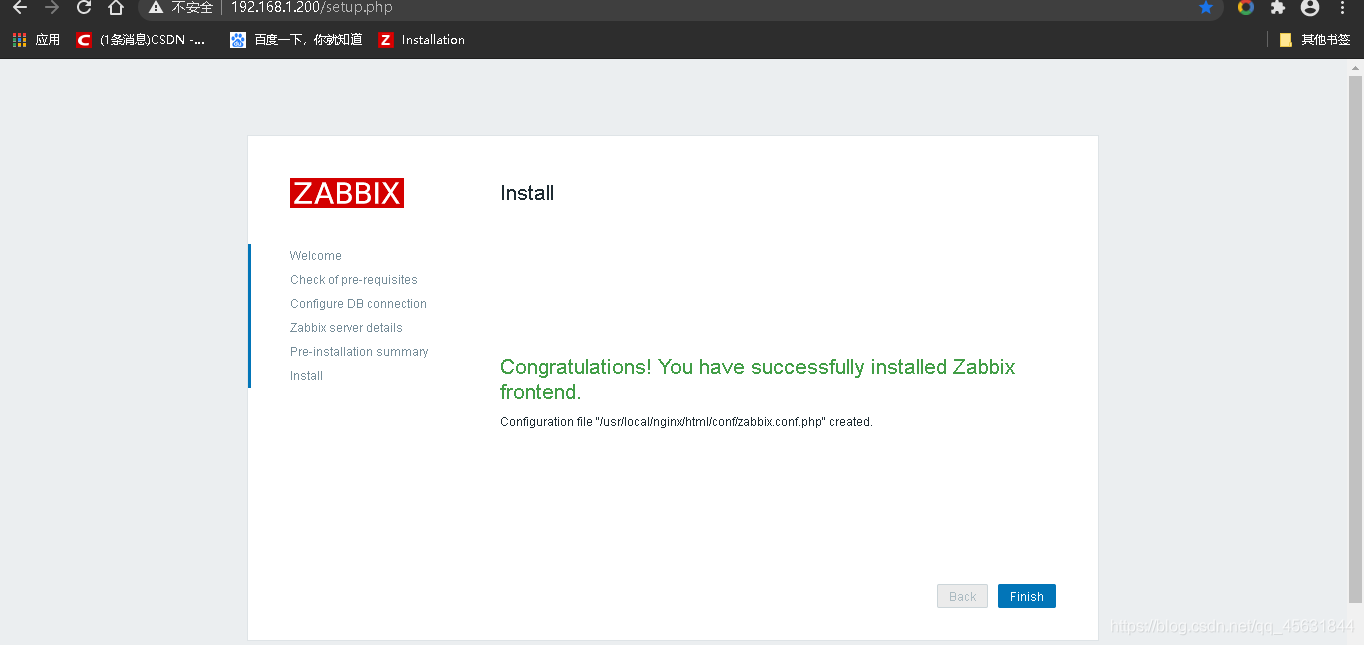Select the Welcome step
This screenshot has width=1364, height=645.
click(316, 256)
